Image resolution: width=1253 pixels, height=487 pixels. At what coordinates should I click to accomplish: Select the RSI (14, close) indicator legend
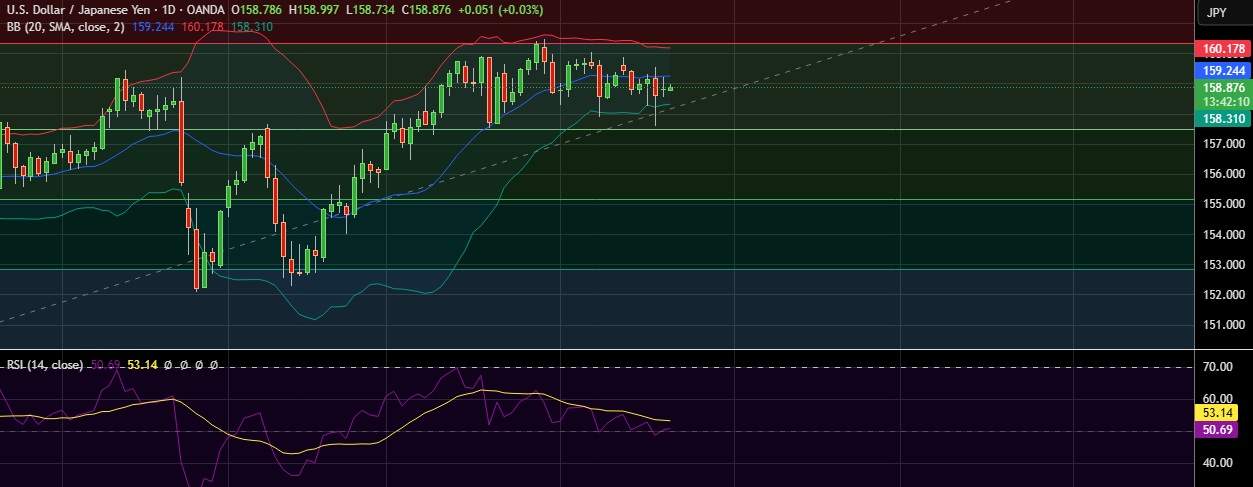point(45,366)
